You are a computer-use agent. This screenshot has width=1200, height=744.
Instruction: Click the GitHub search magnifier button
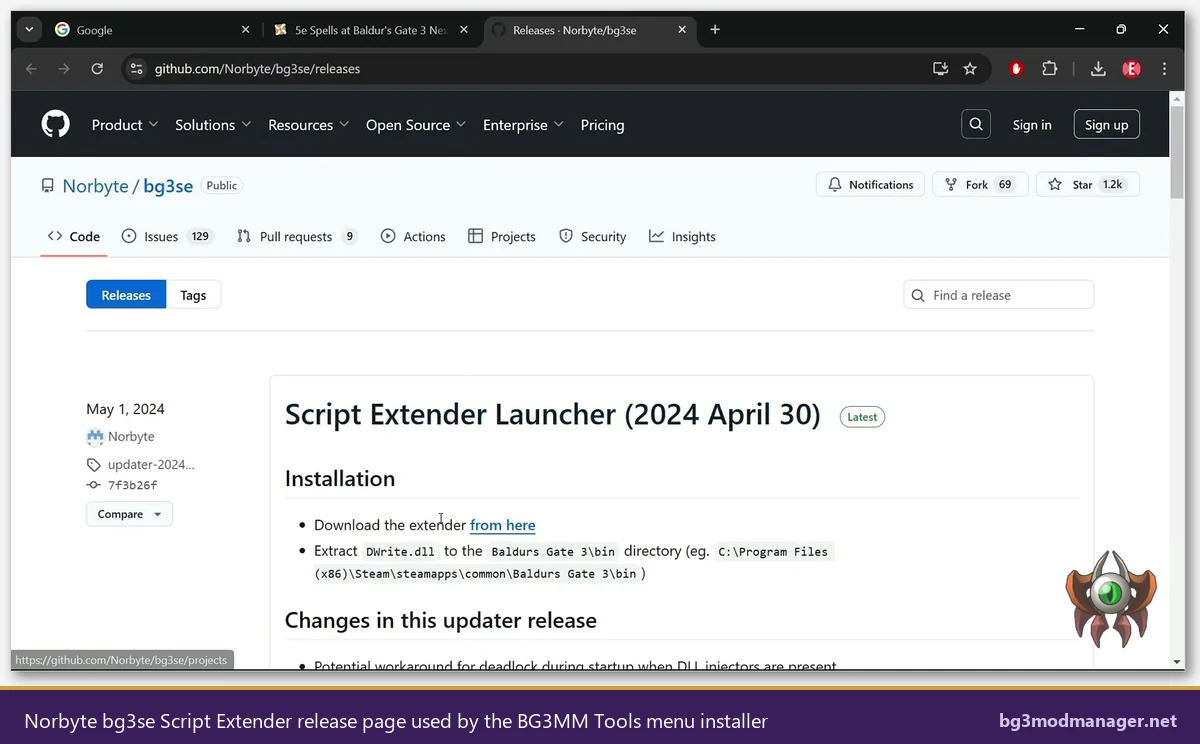[976, 124]
